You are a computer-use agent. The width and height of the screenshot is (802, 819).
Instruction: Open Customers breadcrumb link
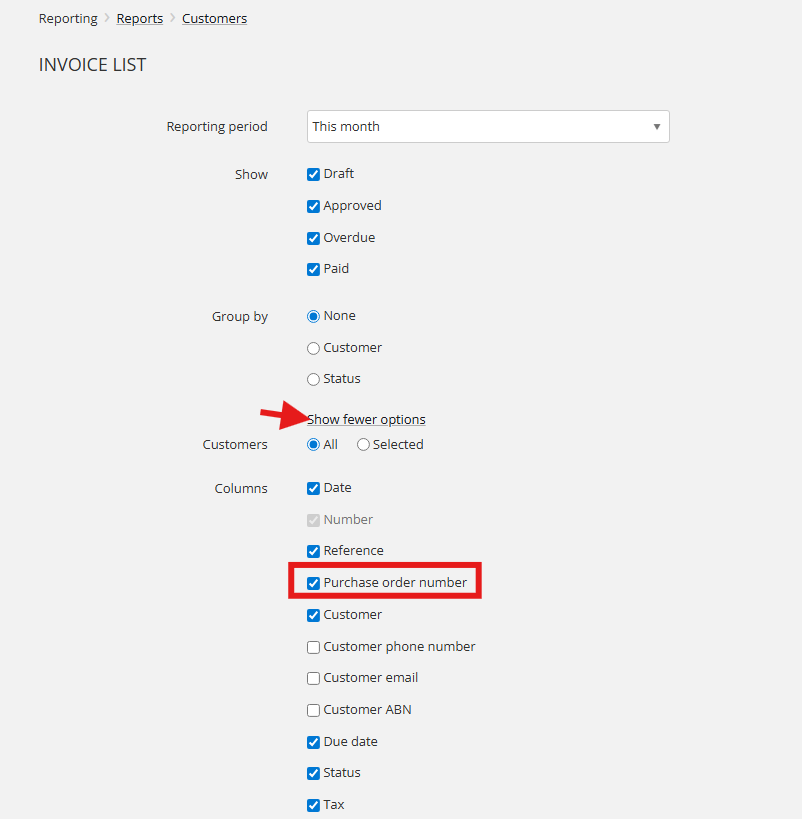coord(214,19)
